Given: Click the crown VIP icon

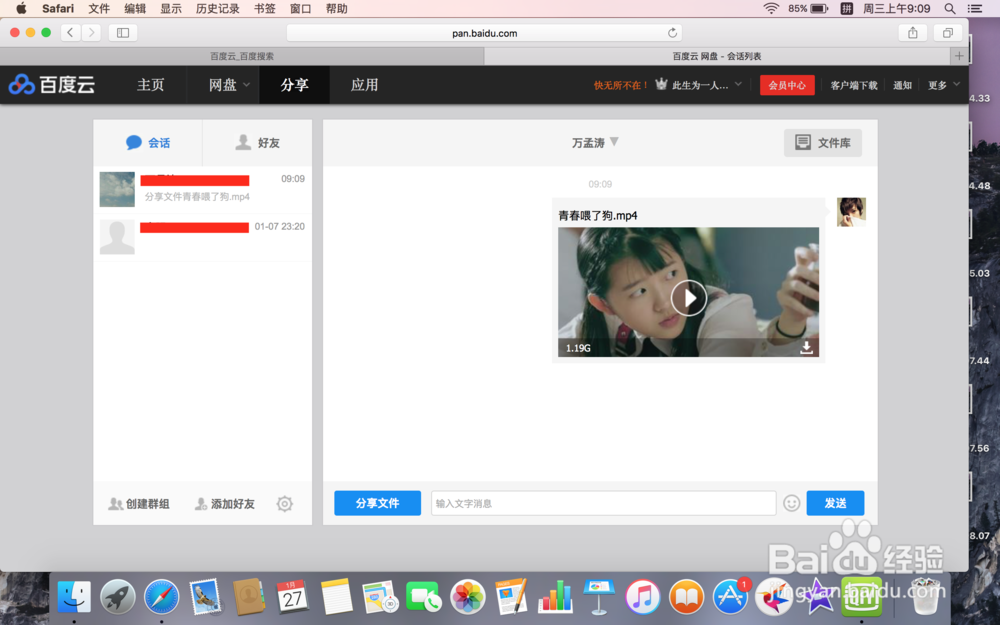Looking at the screenshot, I should [661, 84].
